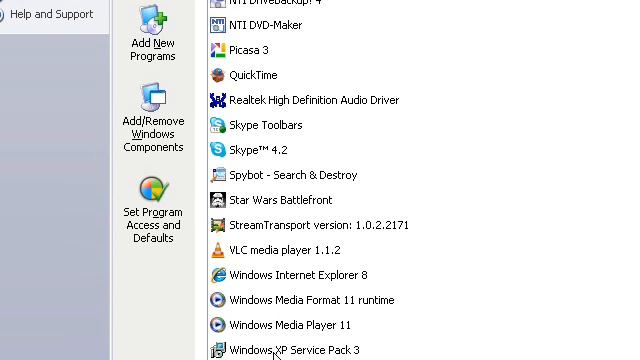Select Windows XP Service Pack 3 entry
Image resolution: width=640 pixels, height=360 pixels.
(x=294, y=350)
